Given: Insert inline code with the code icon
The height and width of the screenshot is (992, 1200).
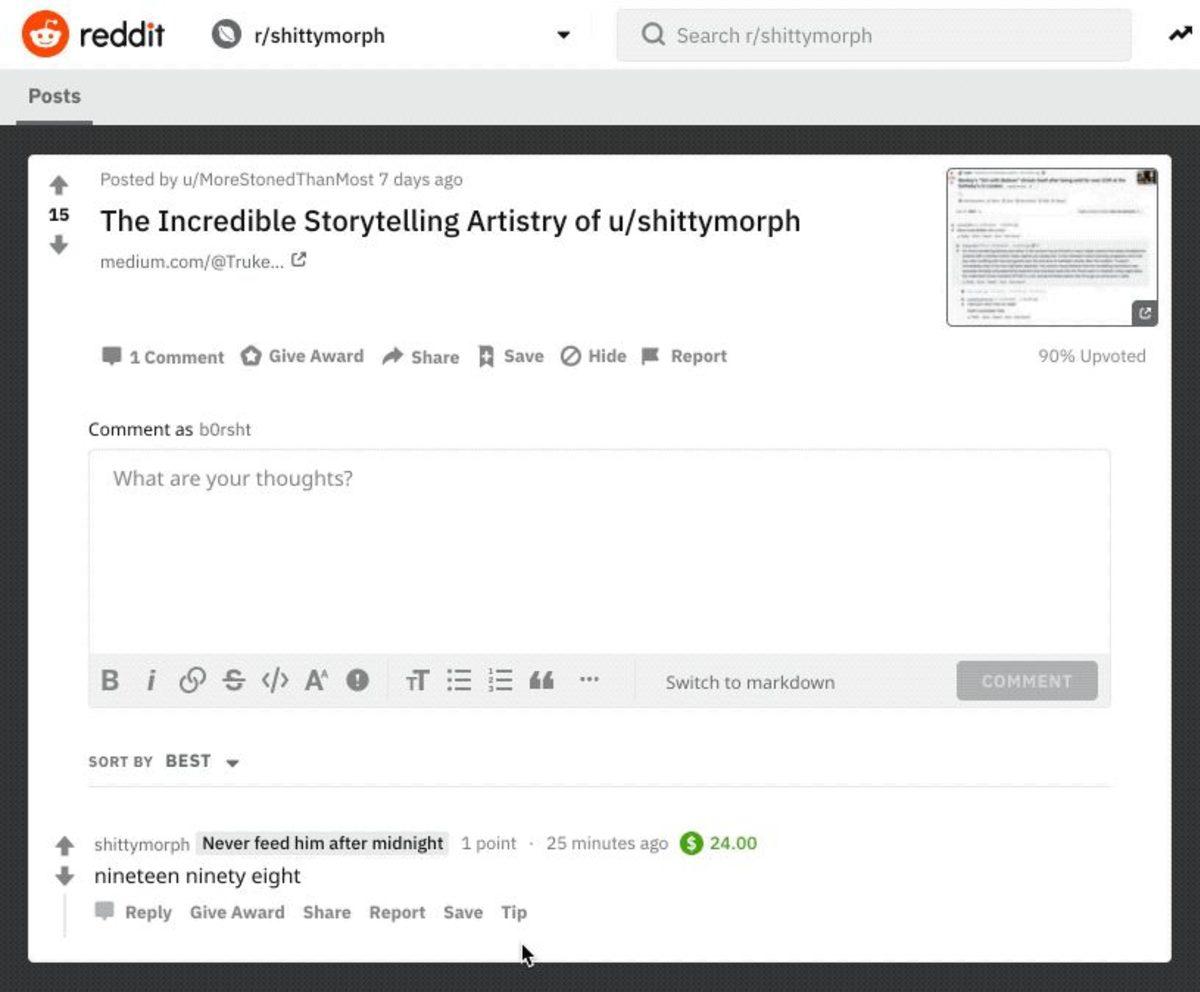Looking at the screenshot, I should (x=275, y=681).
